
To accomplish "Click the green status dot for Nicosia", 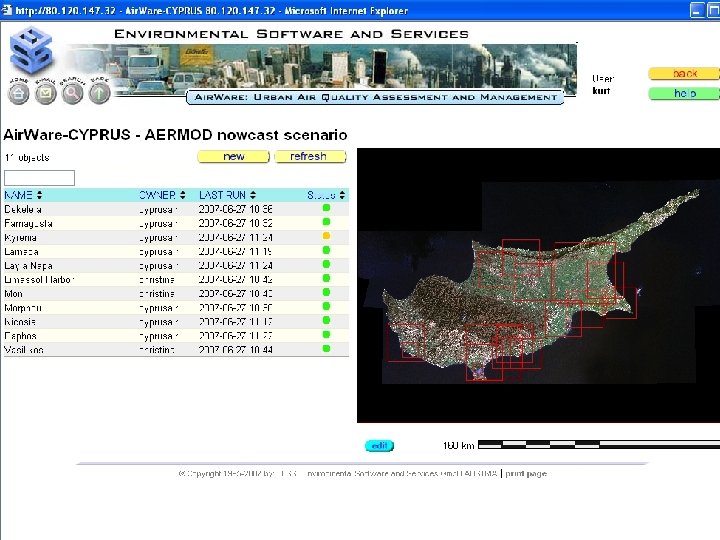I will click(x=326, y=321).
